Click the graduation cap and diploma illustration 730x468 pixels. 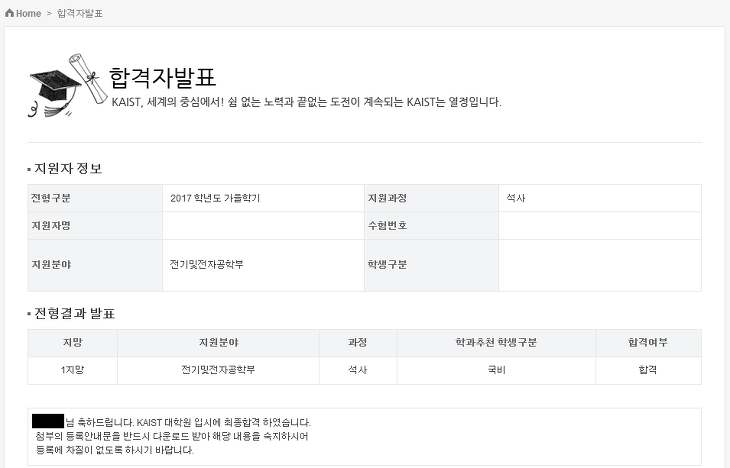coord(68,85)
